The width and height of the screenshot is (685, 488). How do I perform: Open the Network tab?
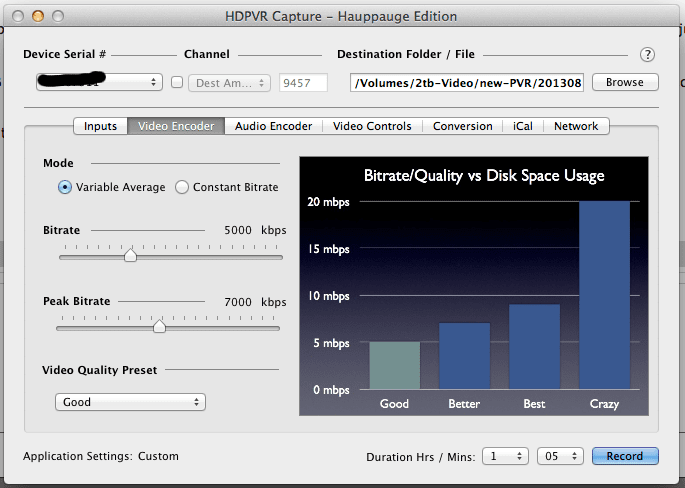point(576,126)
